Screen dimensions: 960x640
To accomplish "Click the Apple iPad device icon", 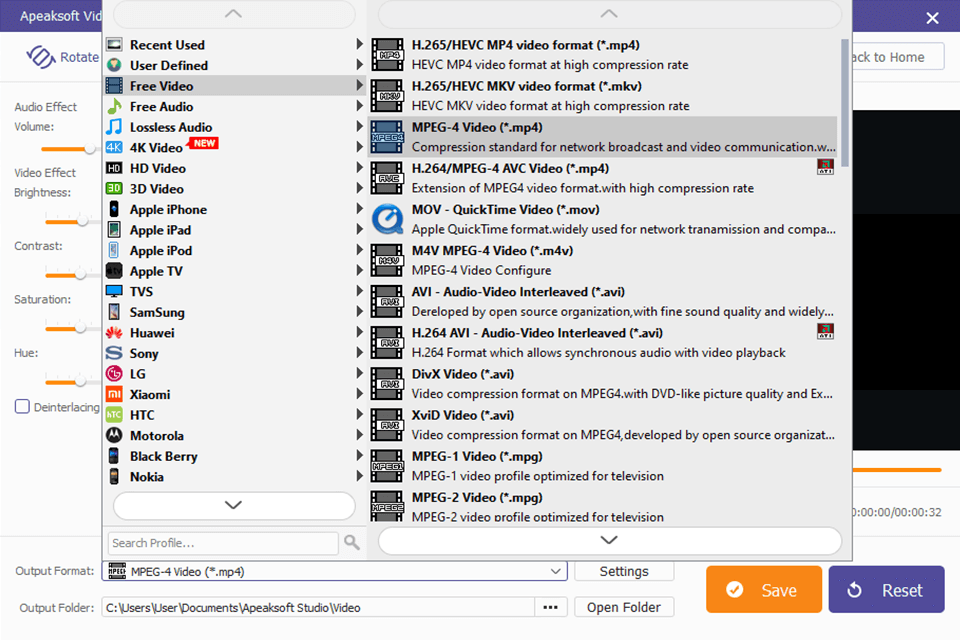I will pos(114,230).
